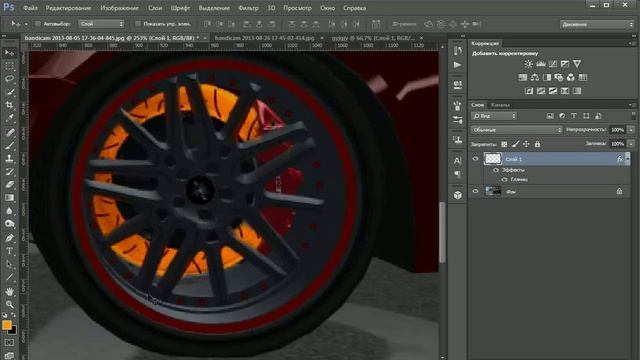Open History panel from collapsed dock
The width and height of the screenshot is (640, 360).
click(x=458, y=51)
